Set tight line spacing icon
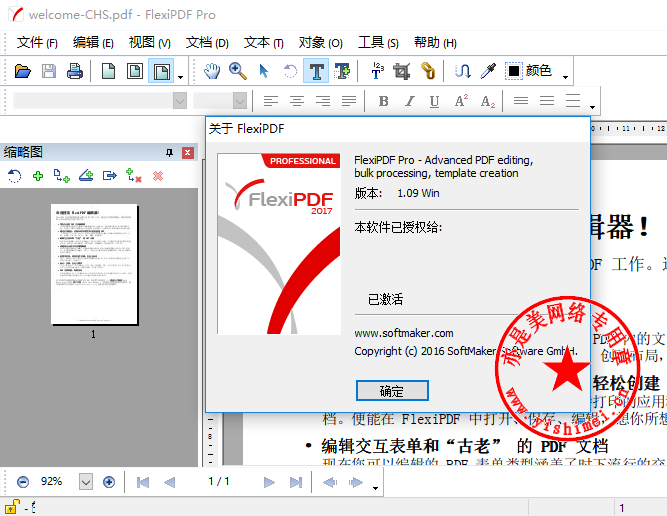Image resolution: width=667 pixels, height=516 pixels. pos(521,101)
